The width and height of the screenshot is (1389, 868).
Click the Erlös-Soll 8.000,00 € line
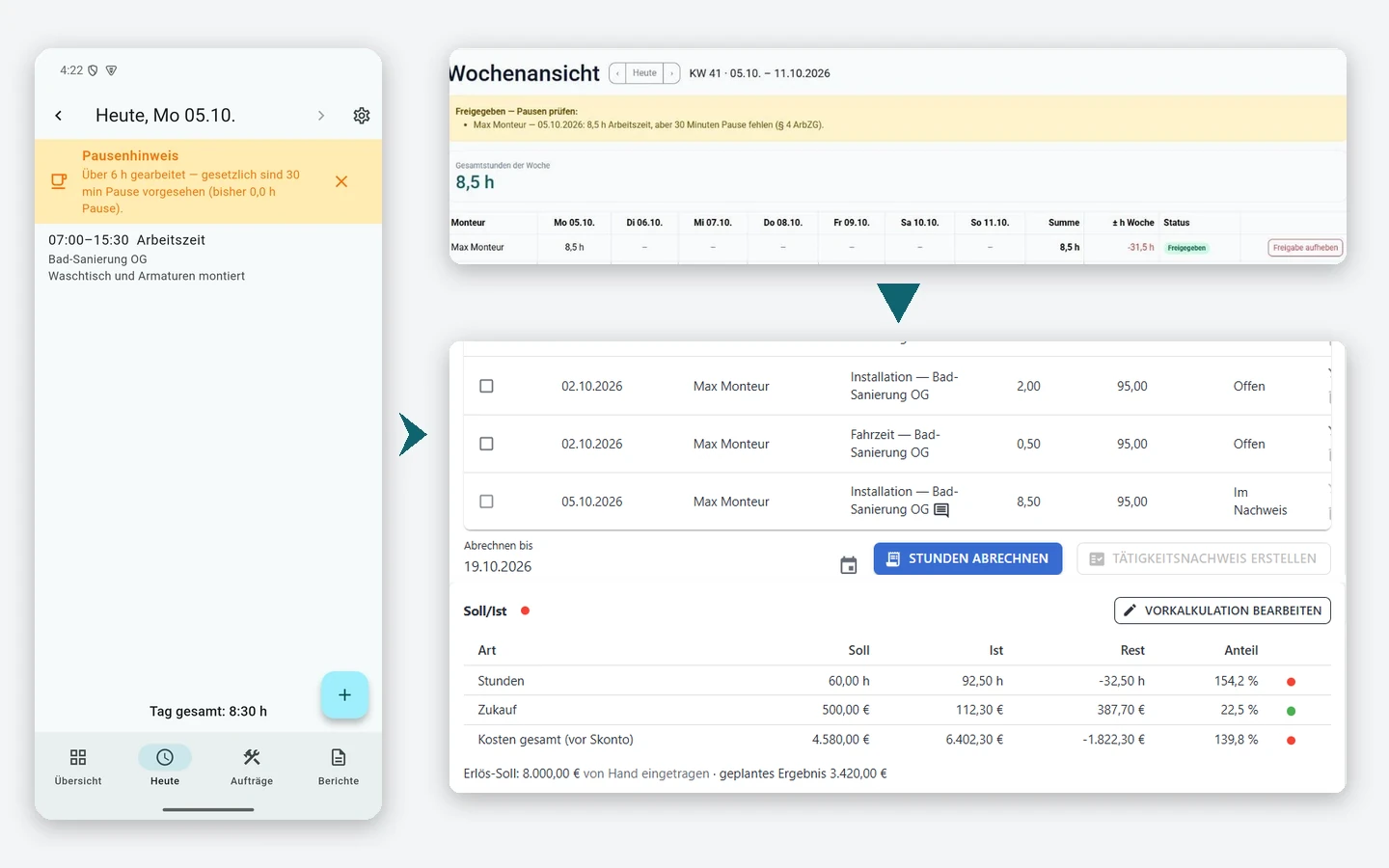click(x=675, y=773)
